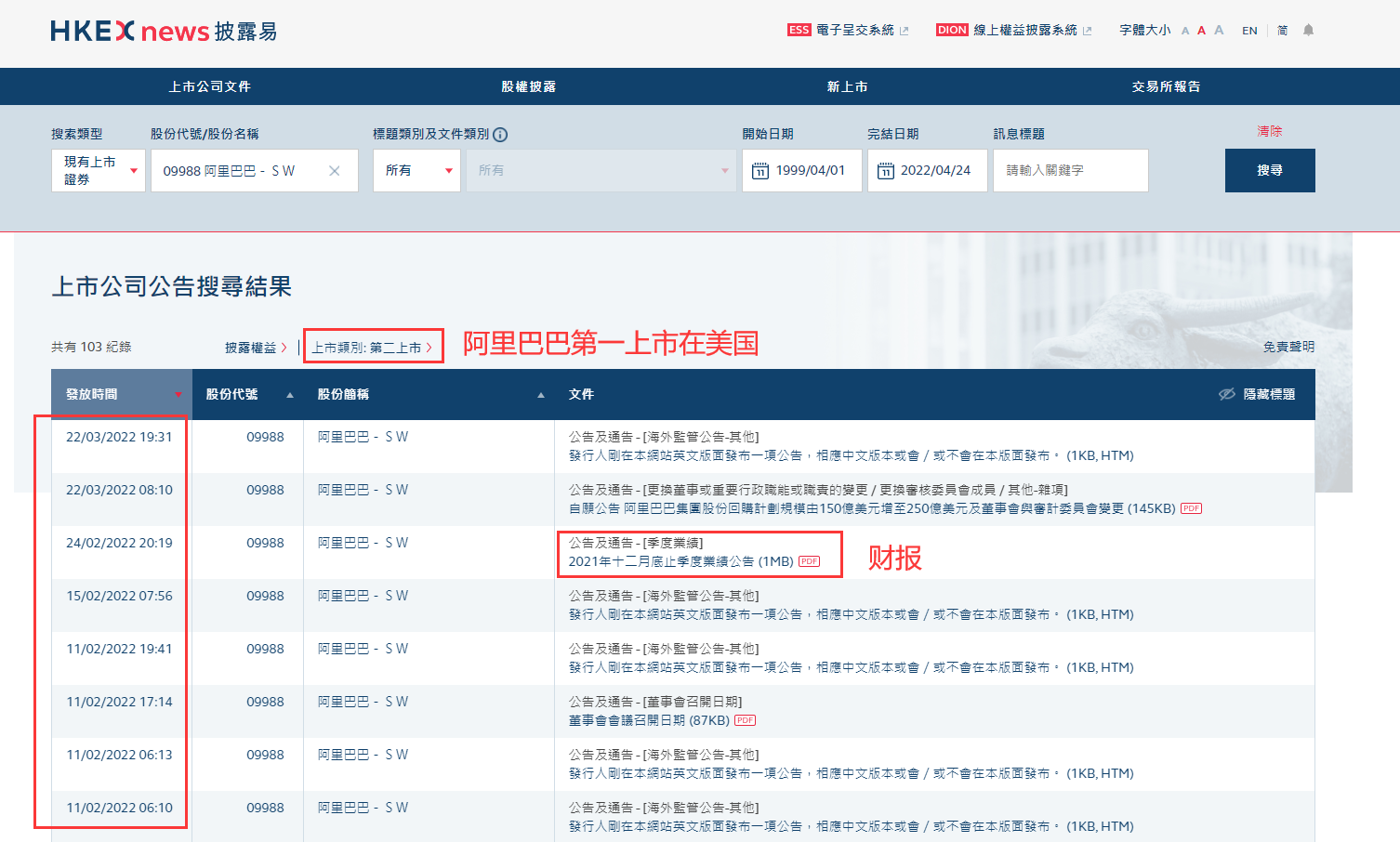
Task: Open the PDF icon for quarterly results
Action: coord(810,561)
